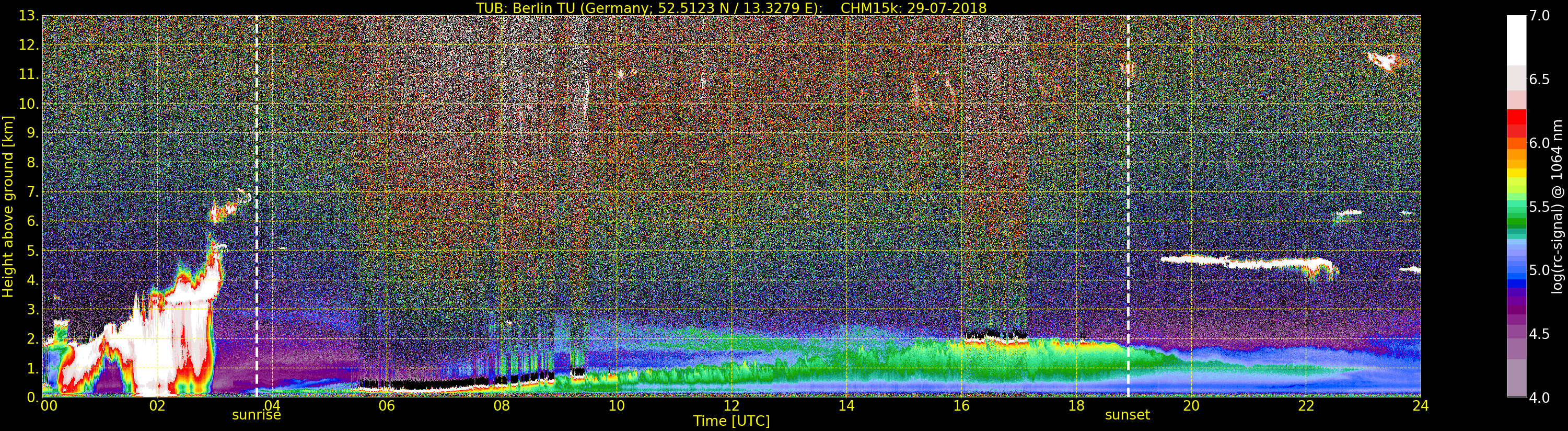Click the '3.' height axis tick label

[x=32, y=310]
